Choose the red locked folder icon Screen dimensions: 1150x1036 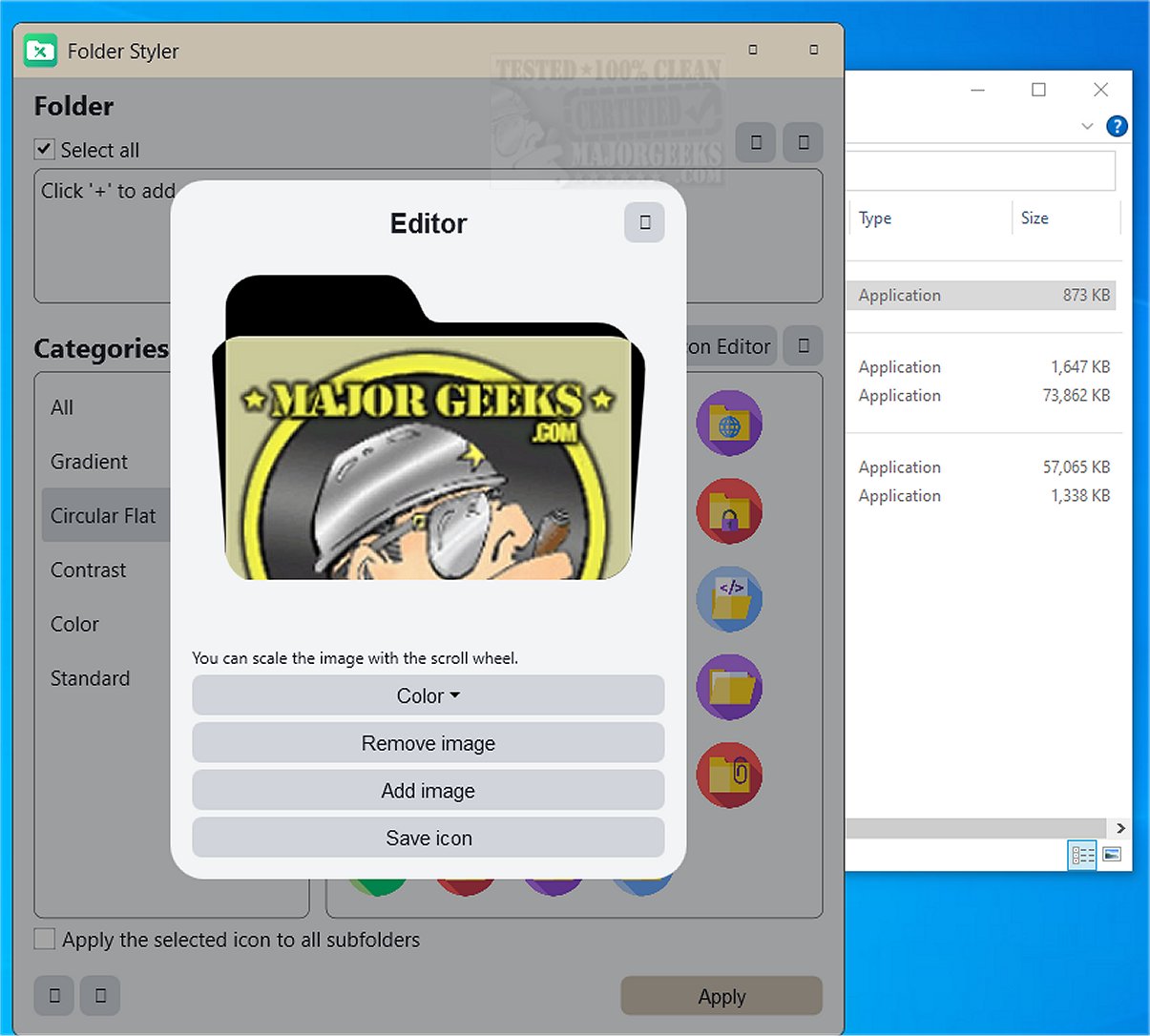(729, 511)
